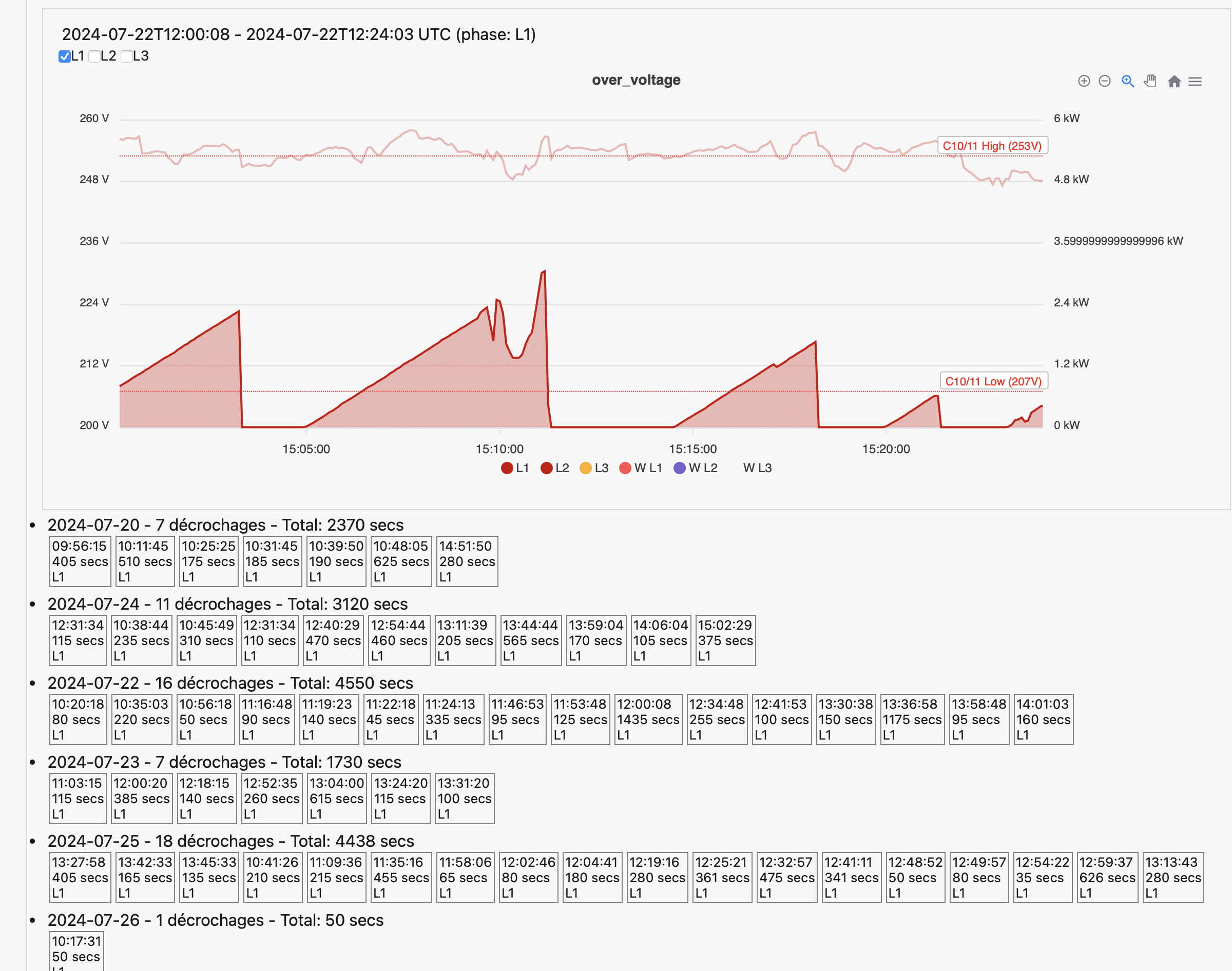Enable the L2 phase checkbox
Screen dimensions: 1232x971
click(95, 56)
